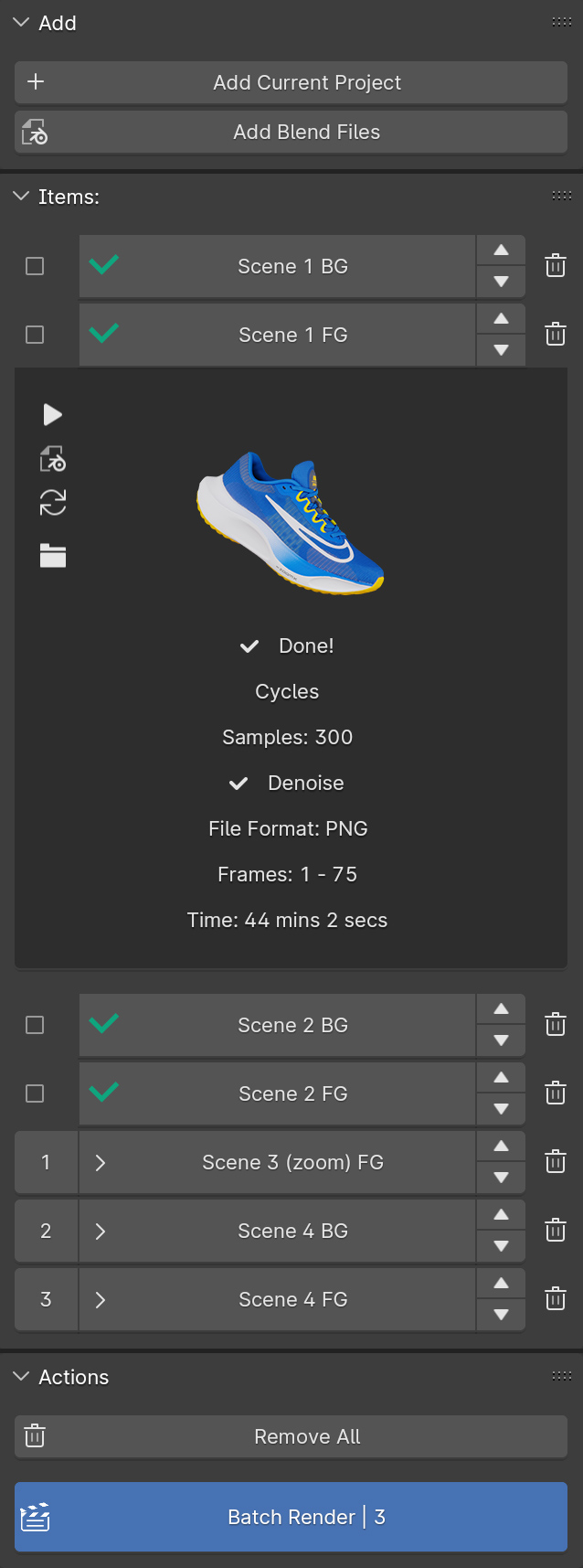Delete Scene 1 BG using its trash icon

pos(555,265)
